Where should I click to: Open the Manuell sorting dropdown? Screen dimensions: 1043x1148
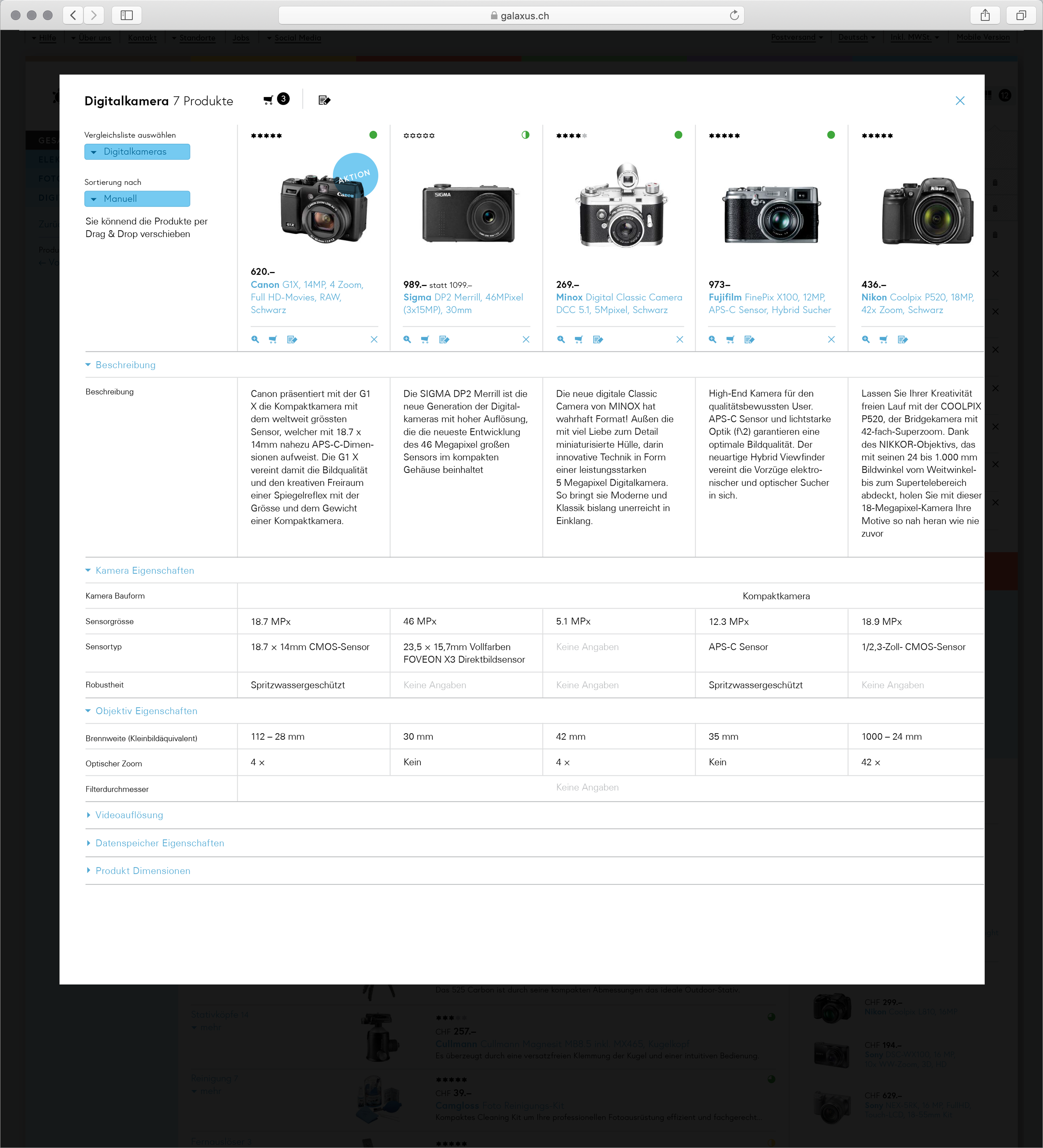click(137, 199)
